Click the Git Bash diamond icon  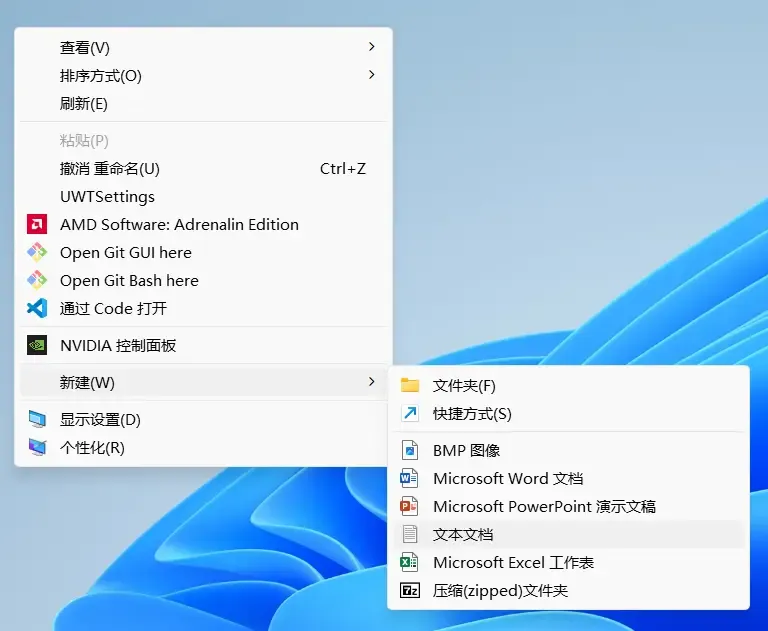(37, 280)
